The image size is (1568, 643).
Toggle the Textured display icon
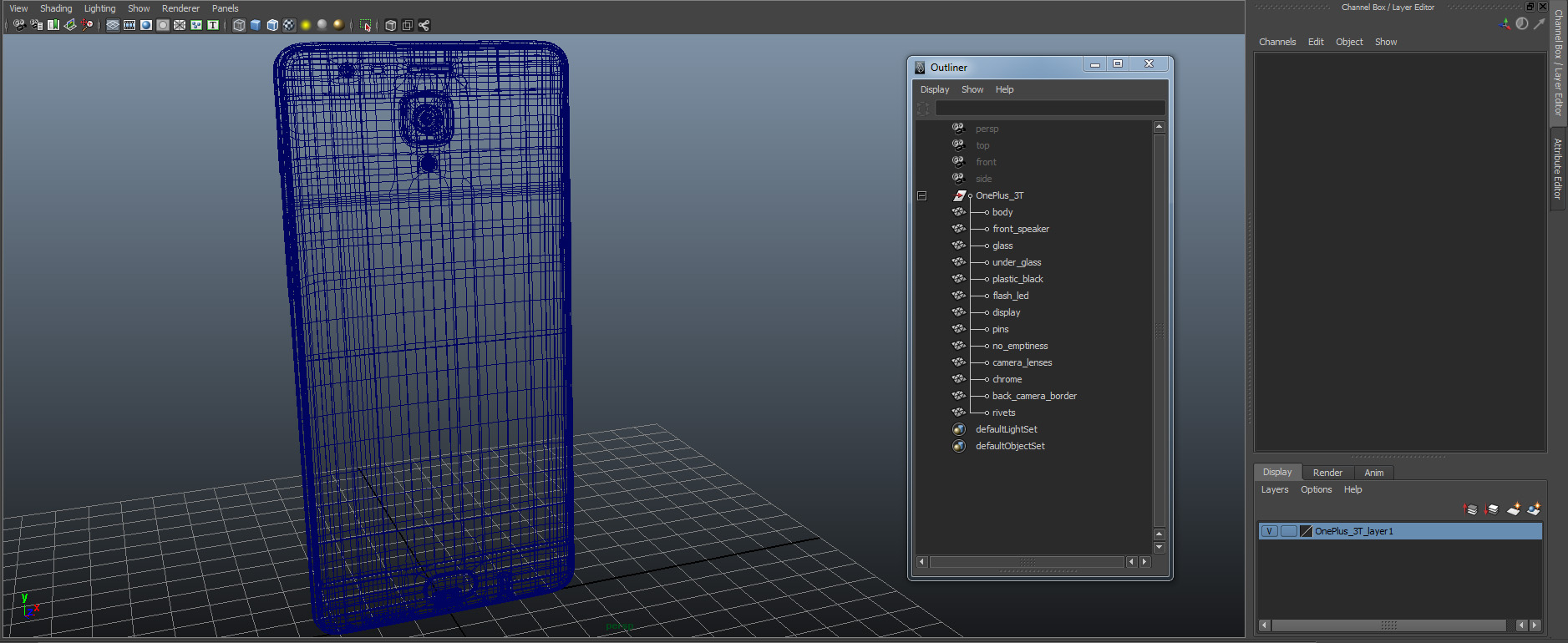click(x=289, y=25)
